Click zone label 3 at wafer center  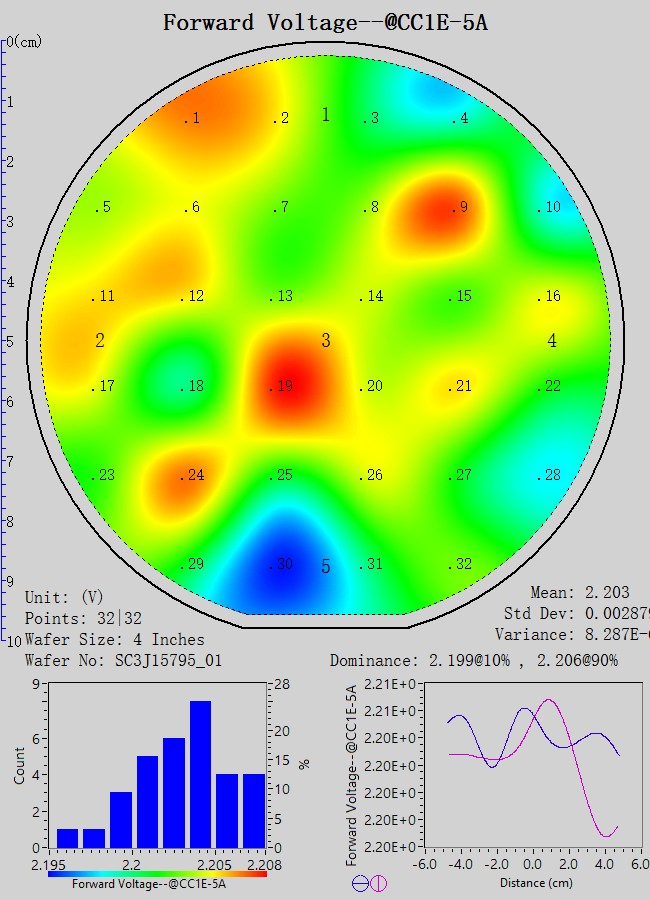[325, 341]
